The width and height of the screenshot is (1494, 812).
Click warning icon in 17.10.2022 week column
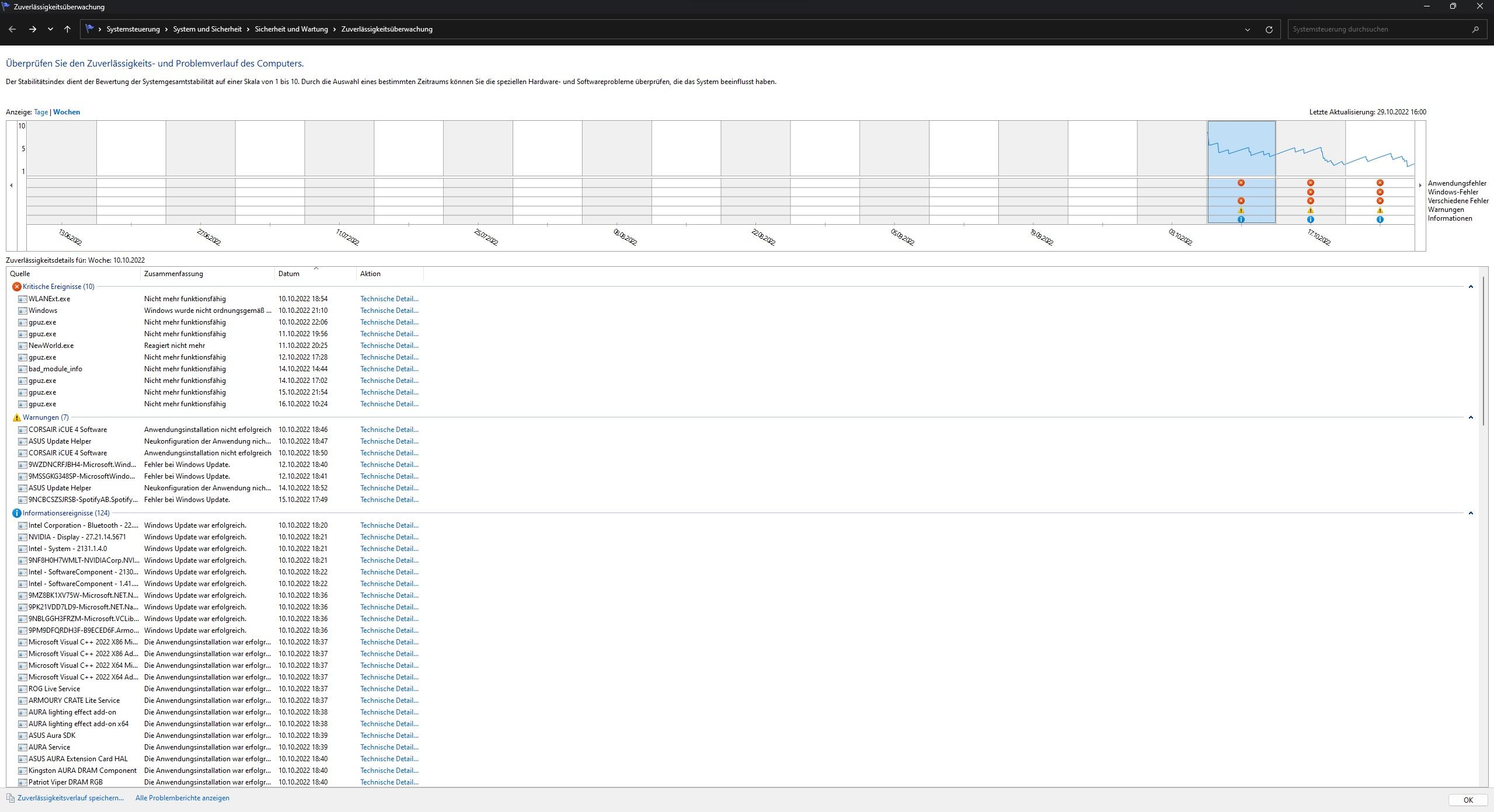[1310, 210]
